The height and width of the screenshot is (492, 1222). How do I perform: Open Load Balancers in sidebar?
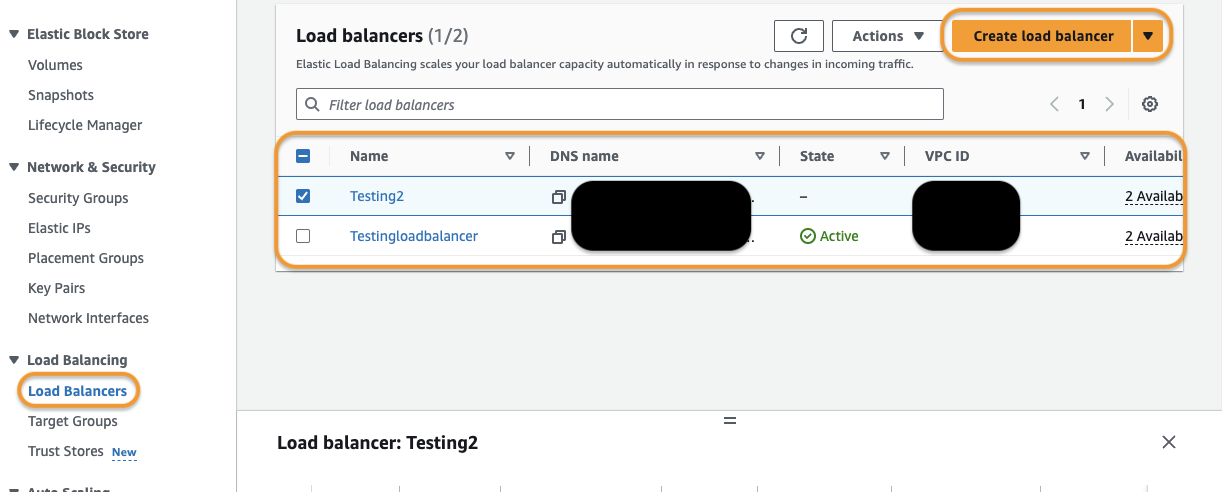(x=78, y=391)
